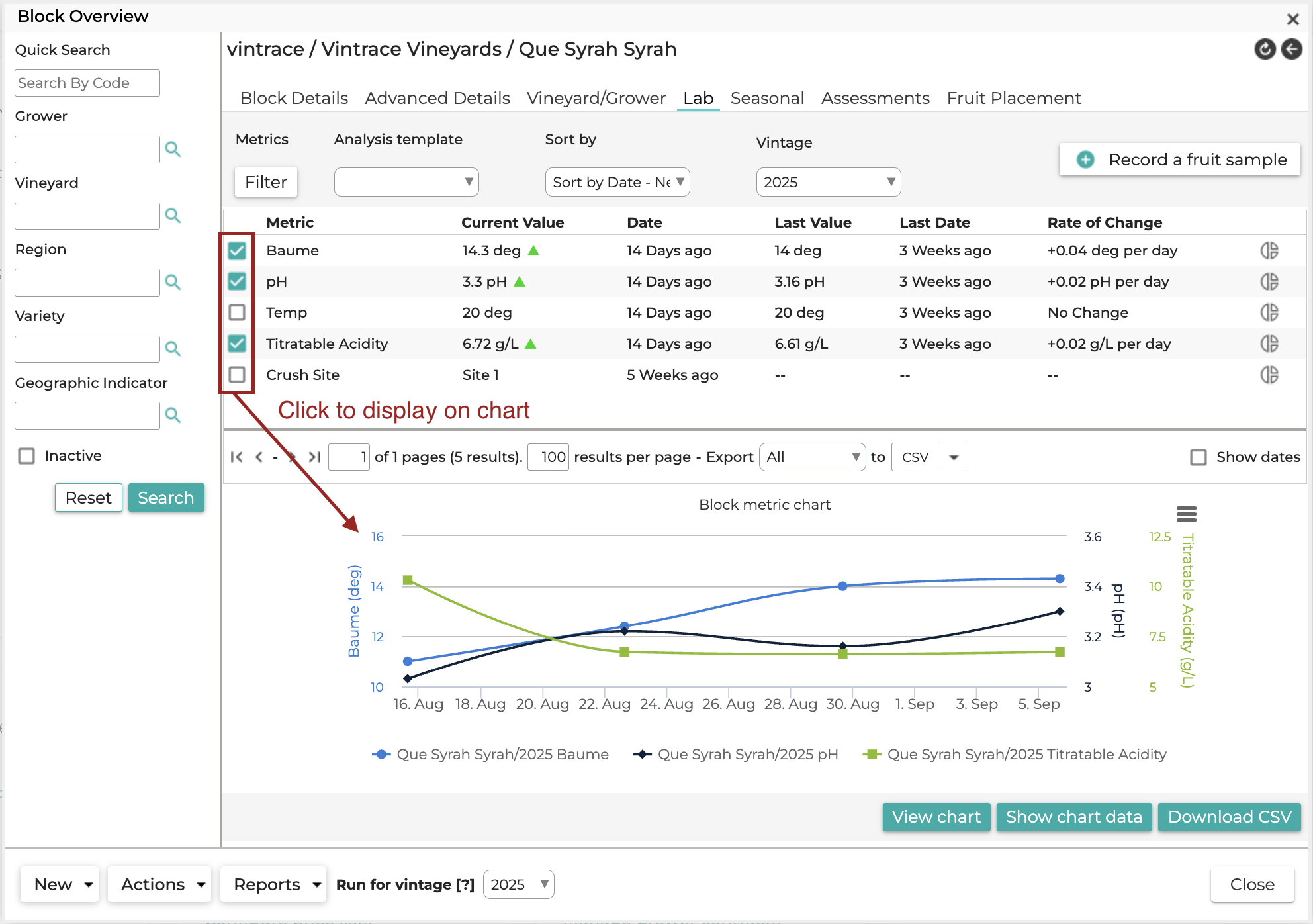Open the Fruit Placement tab
Viewport: 1313px width, 924px height.
point(1014,98)
